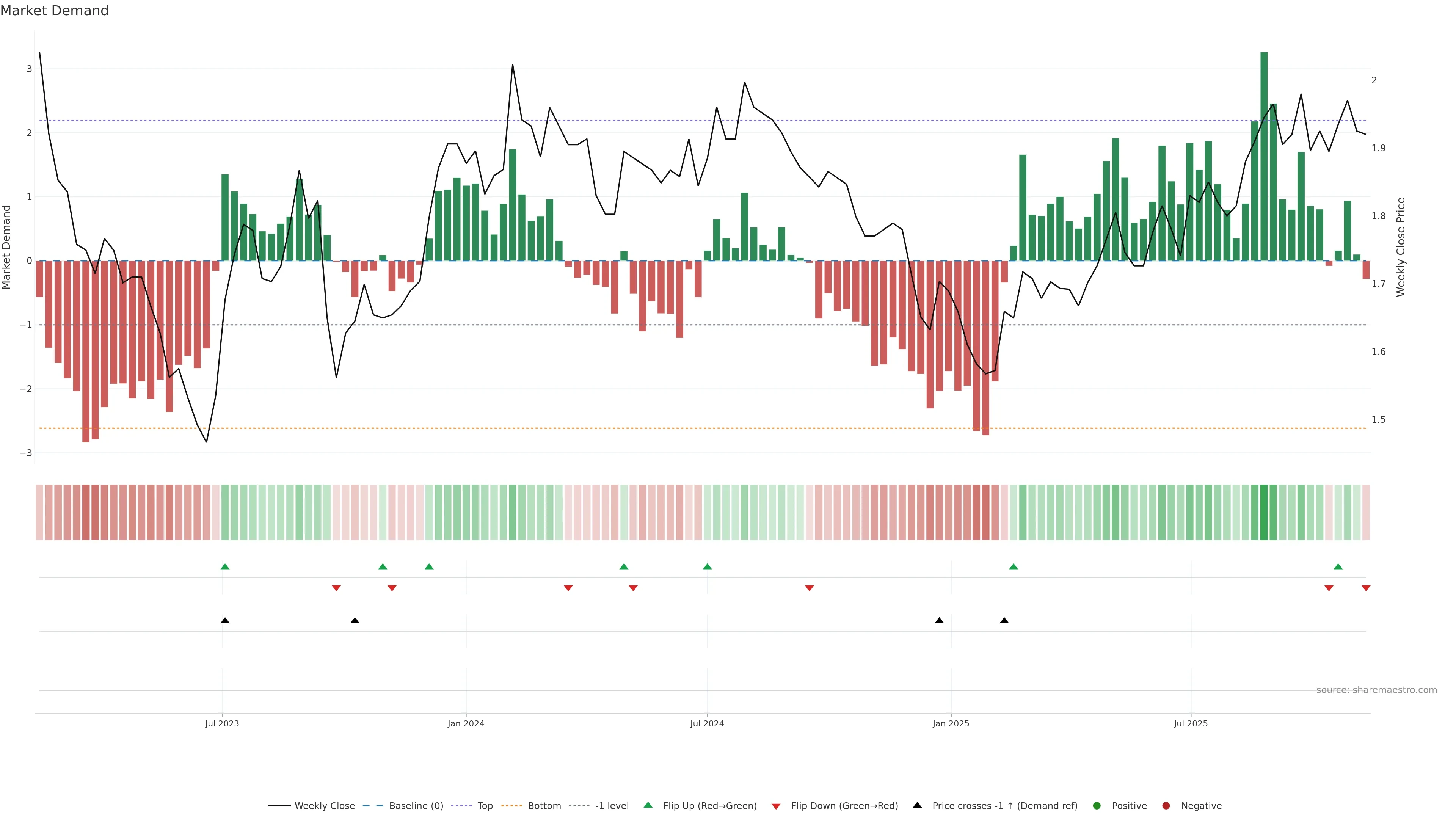Click first green flip-up marker near Jul 2023

click(x=225, y=566)
